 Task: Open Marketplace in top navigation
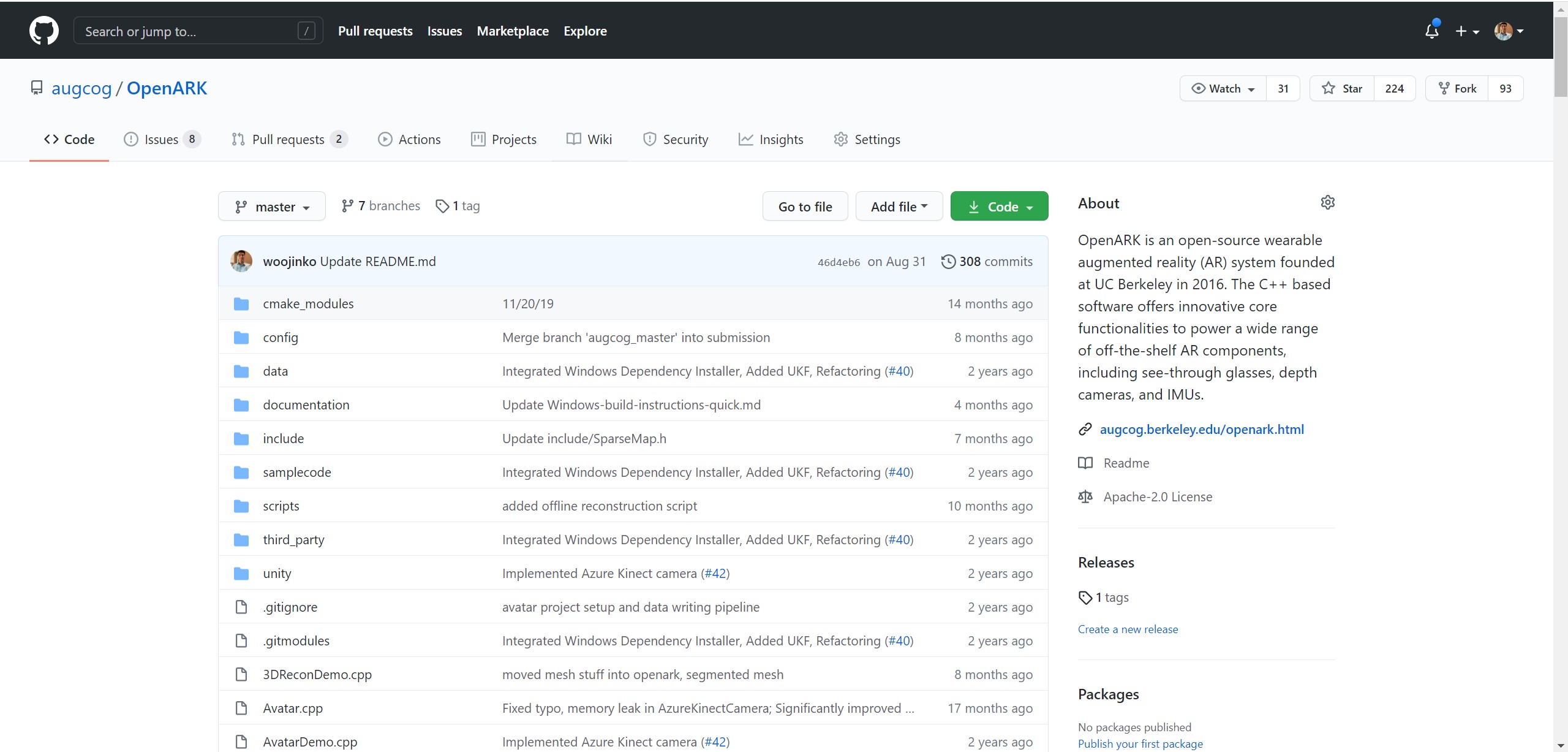pyautogui.click(x=513, y=31)
